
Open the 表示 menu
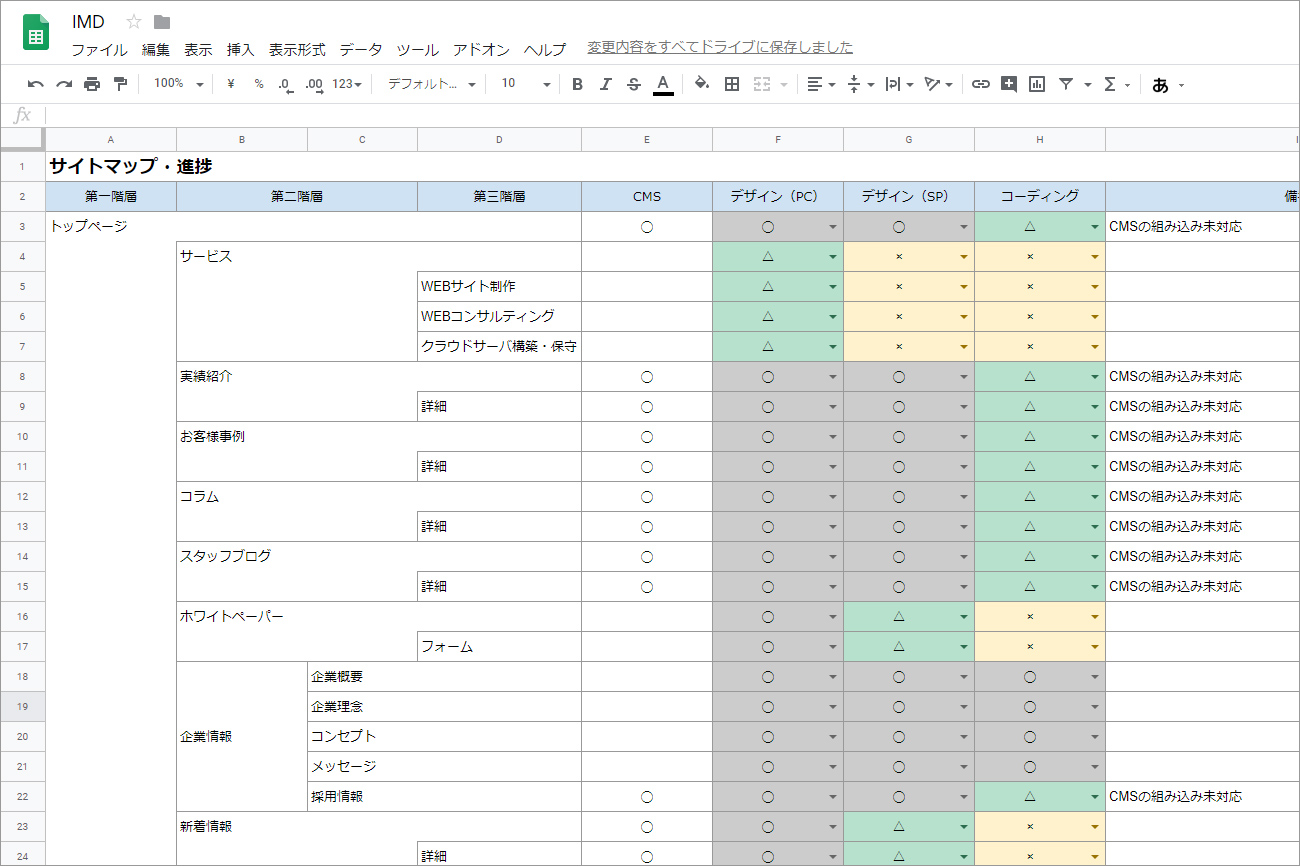tap(198, 49)
